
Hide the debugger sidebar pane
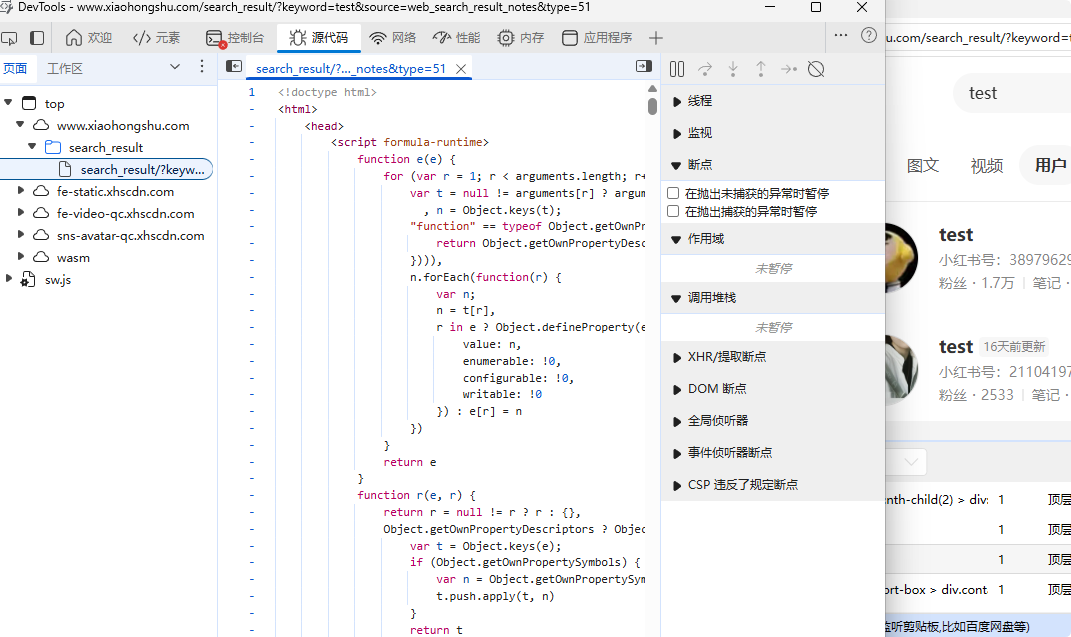(x=643, y=67)
